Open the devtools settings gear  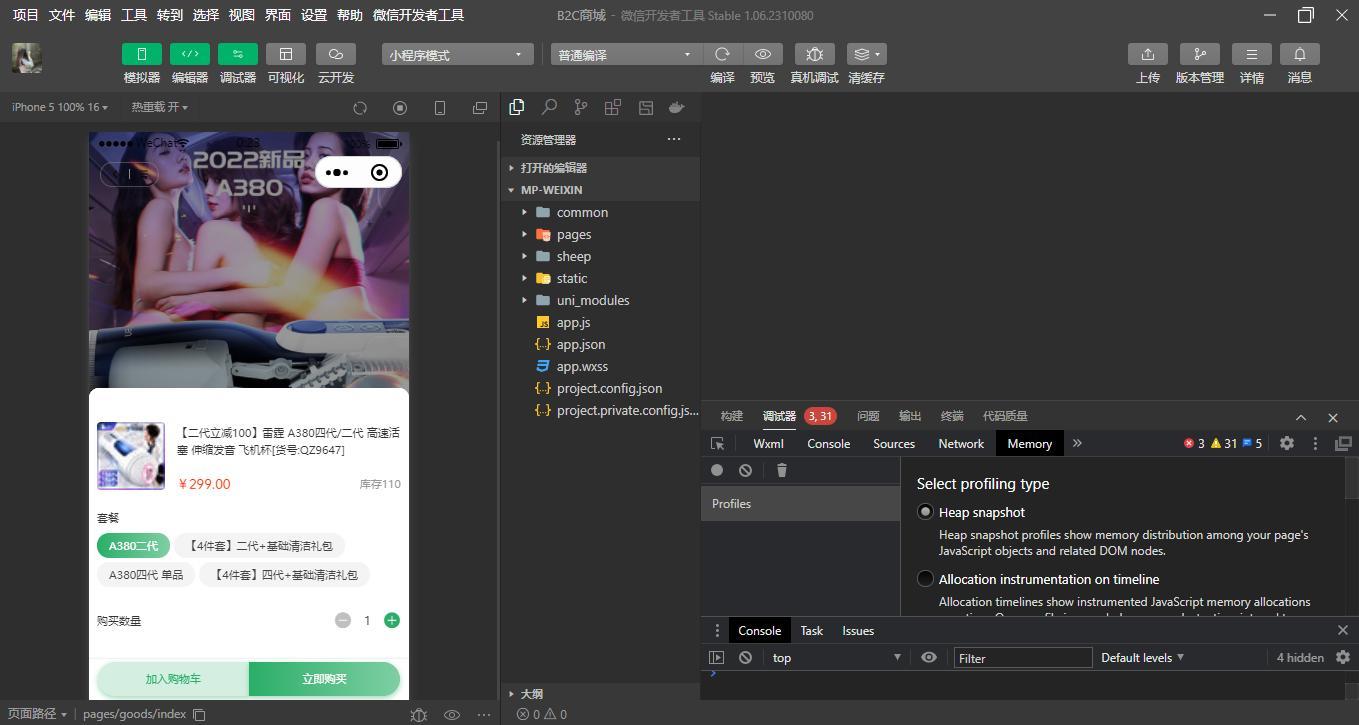coord(1287,443)
